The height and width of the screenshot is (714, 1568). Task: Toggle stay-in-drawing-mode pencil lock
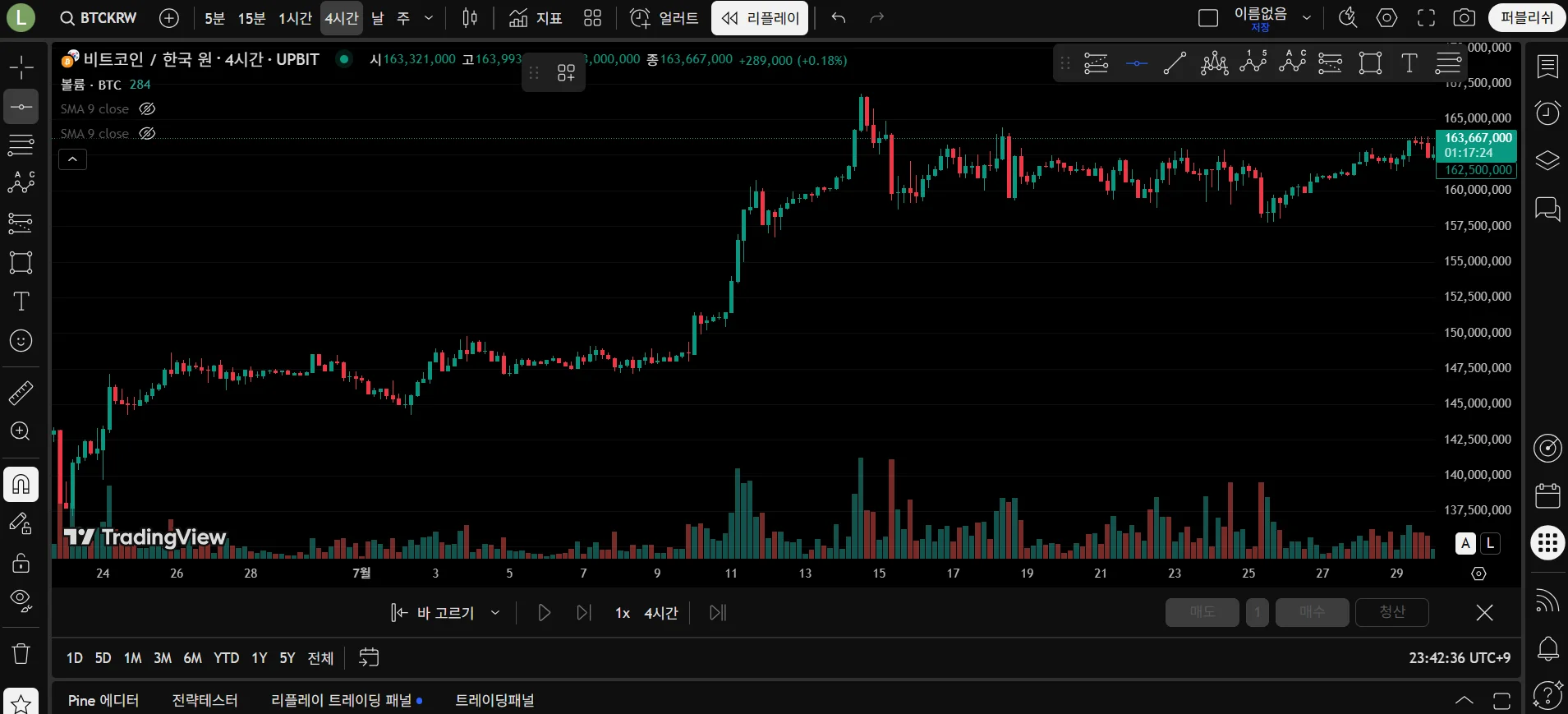21,523
